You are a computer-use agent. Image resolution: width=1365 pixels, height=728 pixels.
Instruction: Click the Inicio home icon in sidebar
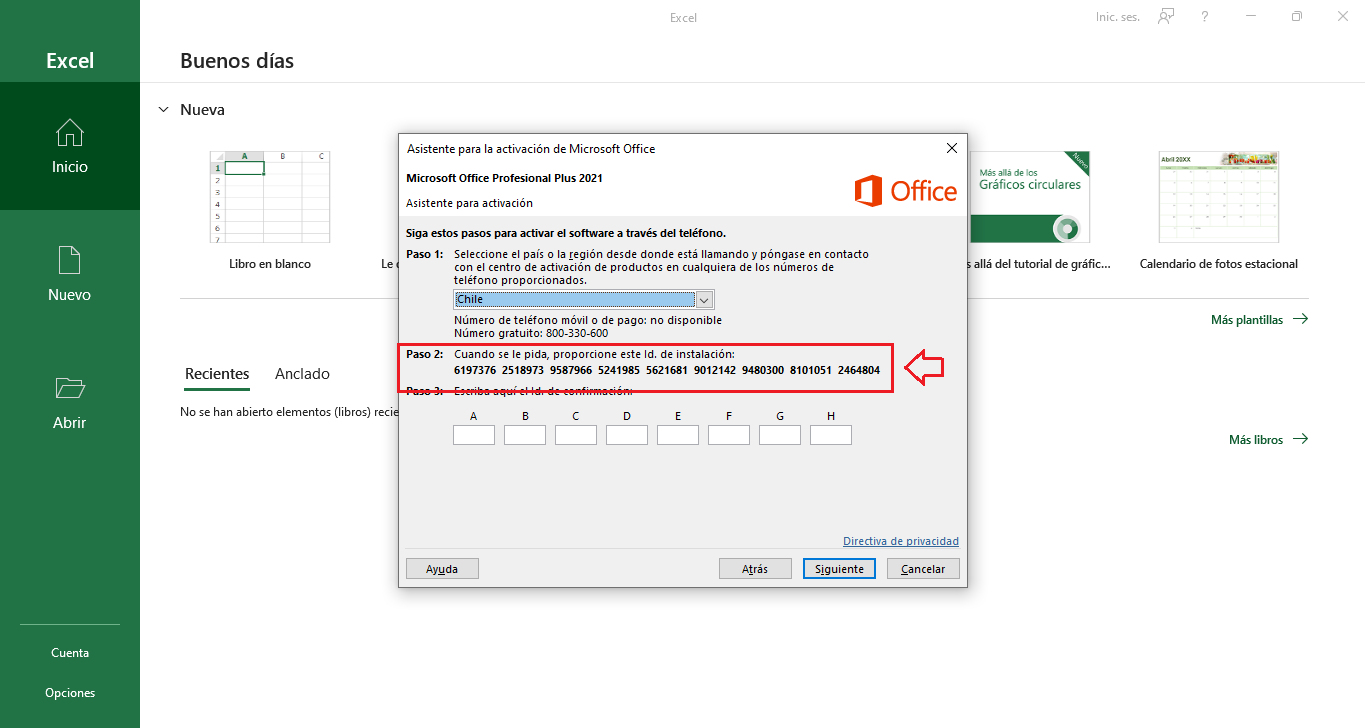[69, 133]
